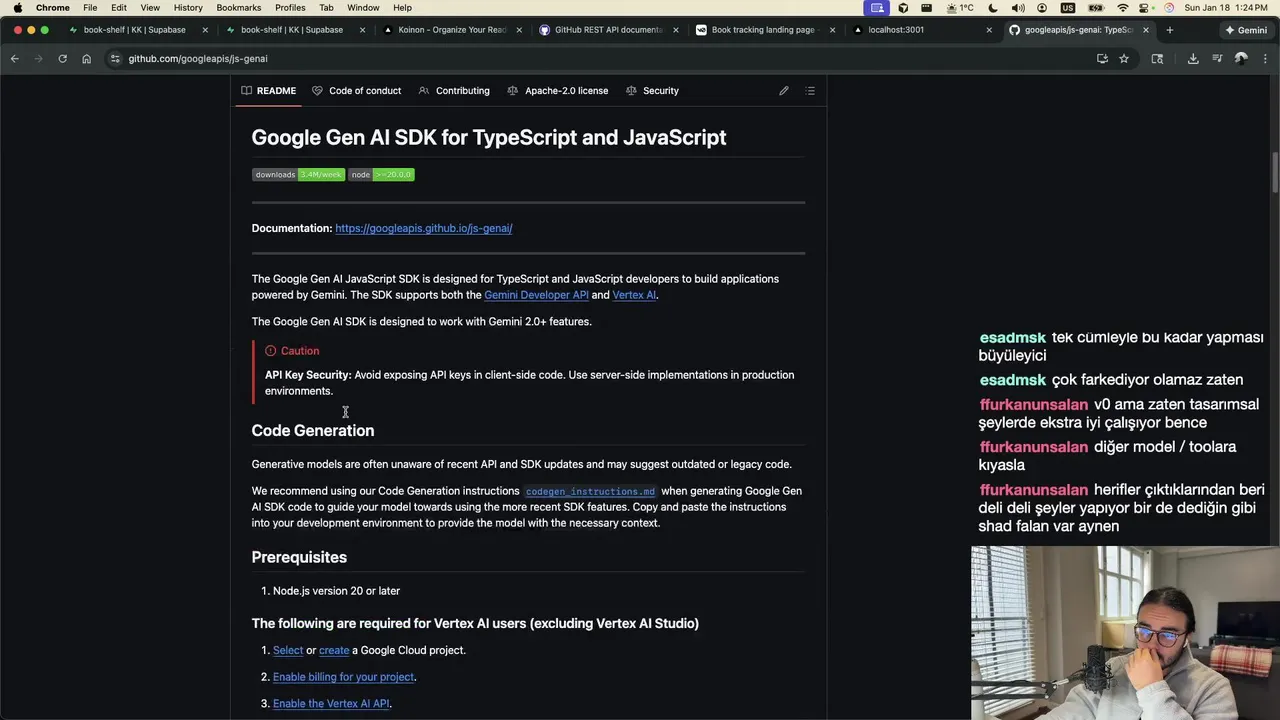Screen dimensions: 1280x720
Task: Click the Gemini button in Chrome
Action: (1246, 30)
